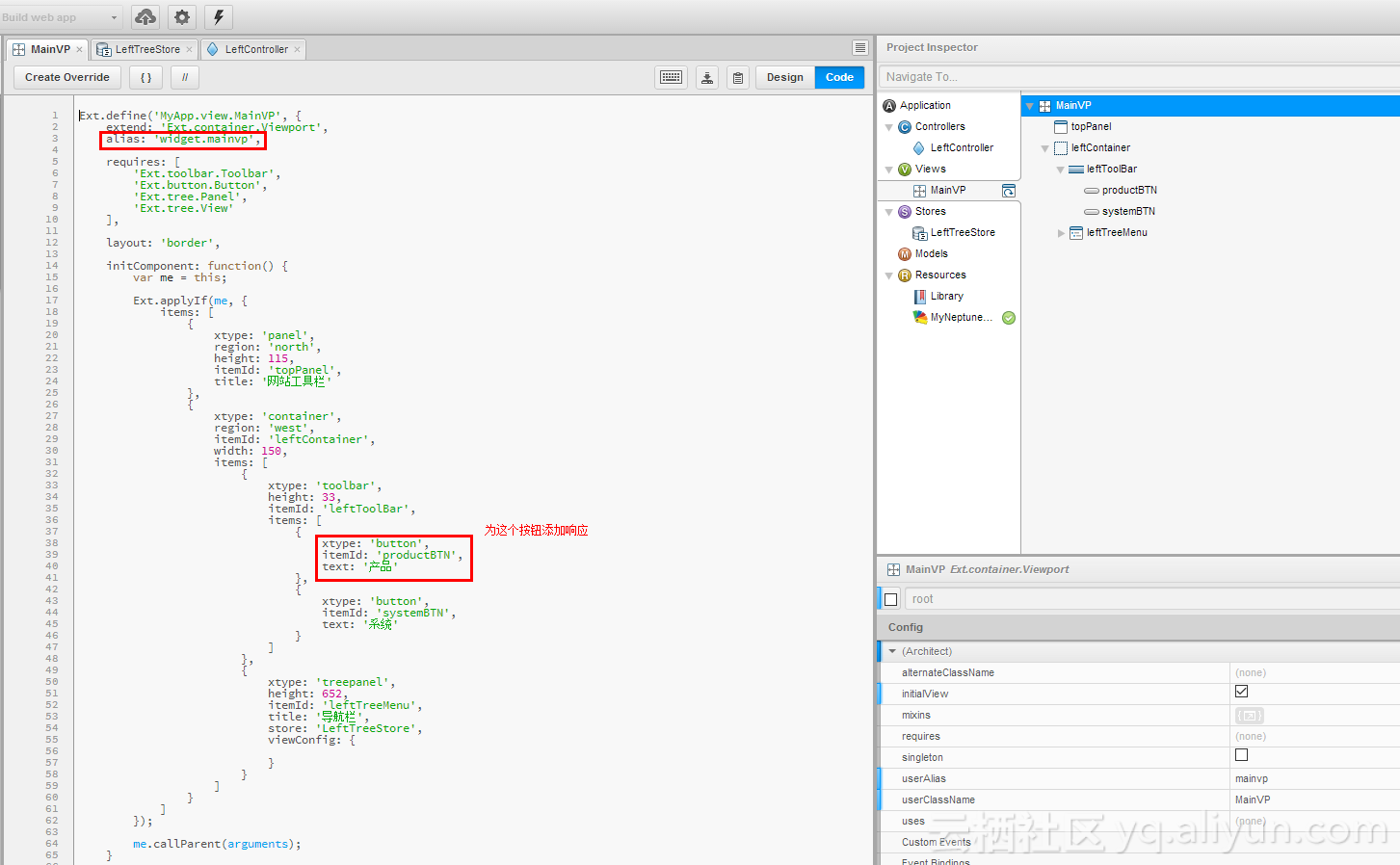This screenshot has width=1400, height=865.
Task: Select productBTN in the component tree
Action: point(1128,191)
